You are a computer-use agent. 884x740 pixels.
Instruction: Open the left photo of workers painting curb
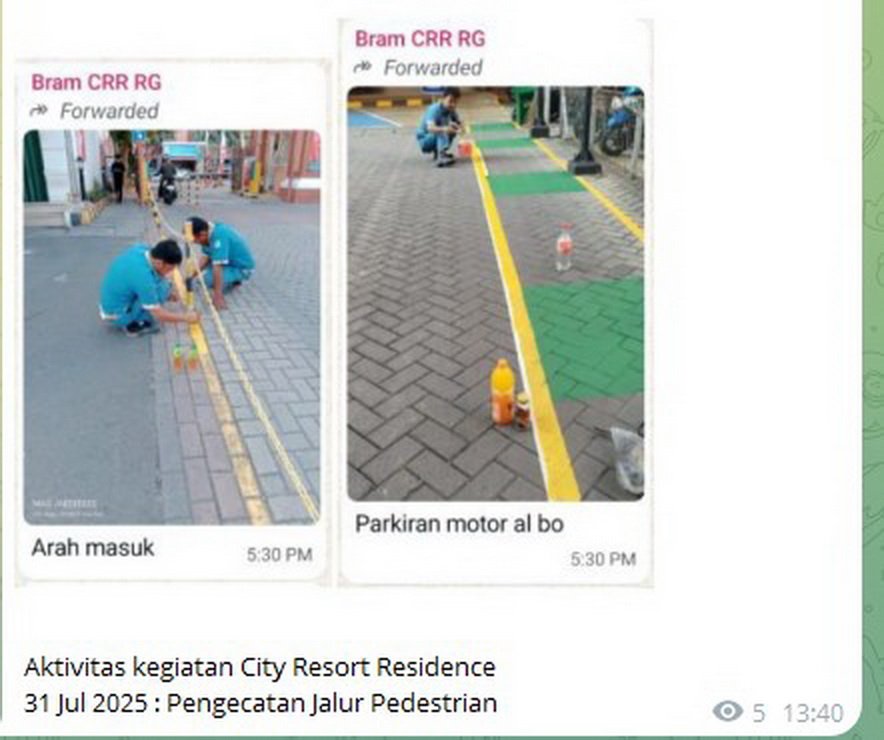[x=172, y=327]
